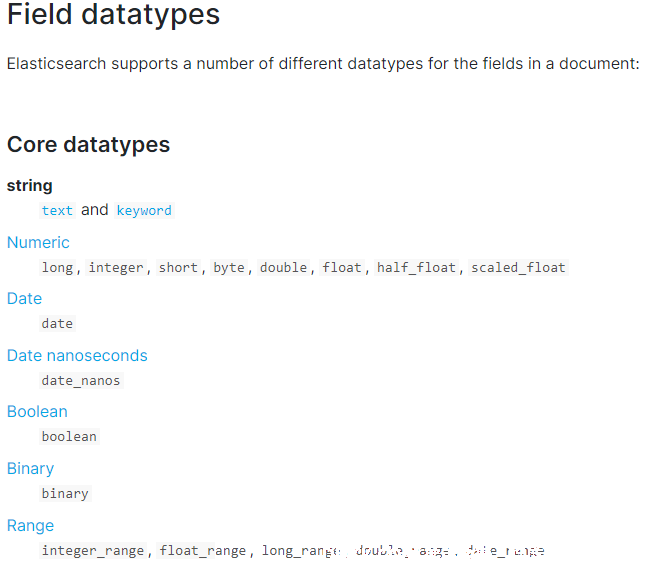
Task: Click the date_nanos code label
Action: [81, 381]
